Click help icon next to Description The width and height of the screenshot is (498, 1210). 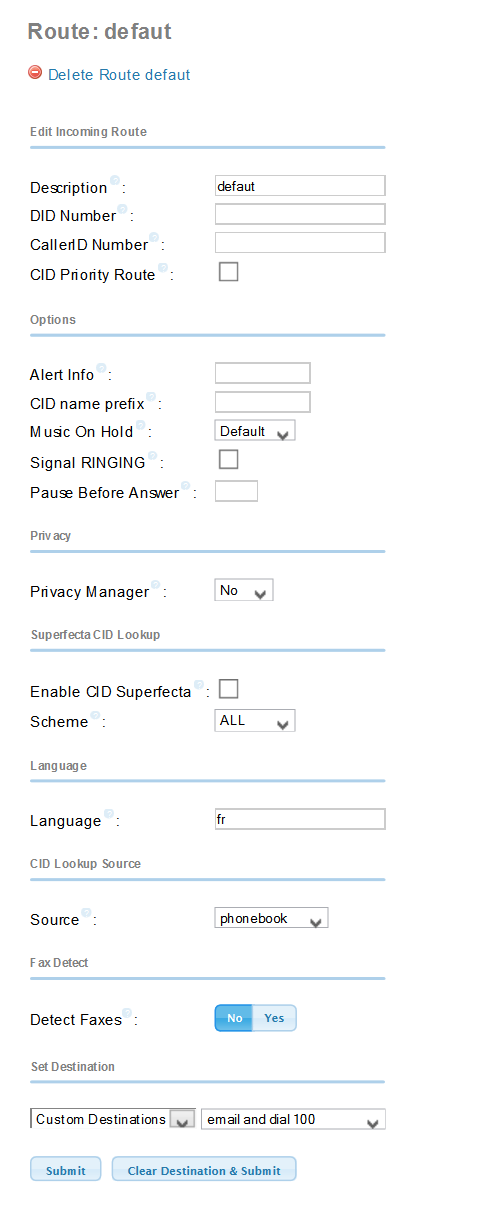[x=115, y=181]
